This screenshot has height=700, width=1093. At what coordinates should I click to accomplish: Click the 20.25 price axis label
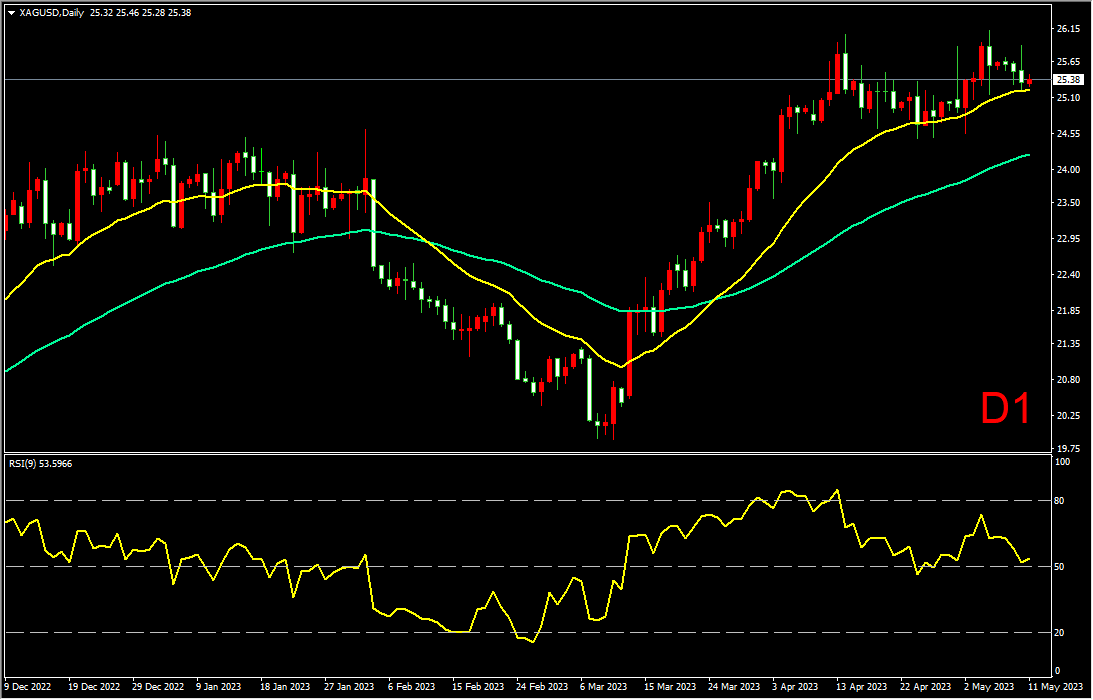[x=1069, y=416]
